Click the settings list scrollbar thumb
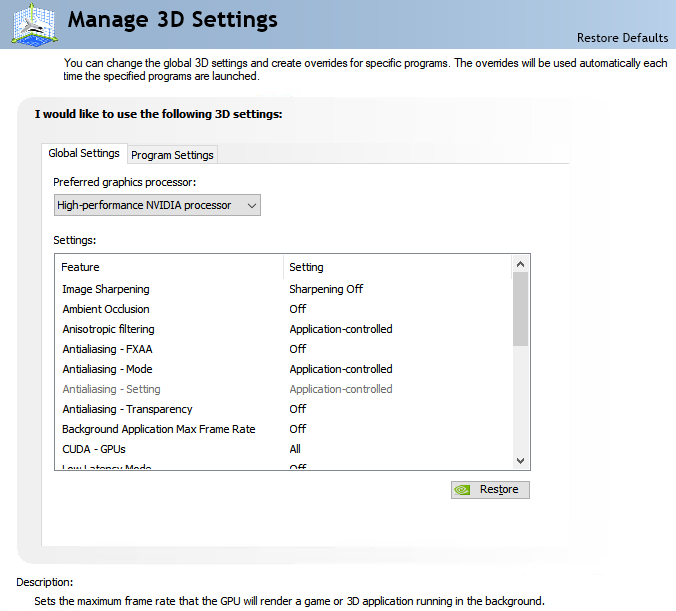Image resolution: width=676 pixels, height=611 pixels. (x=520, y=309)
